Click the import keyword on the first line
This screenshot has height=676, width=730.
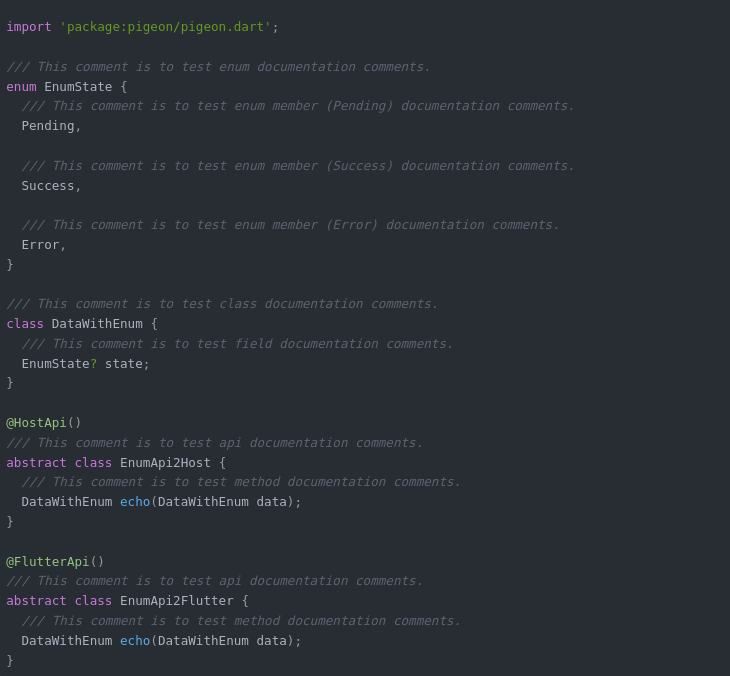[x=29, y=27]
